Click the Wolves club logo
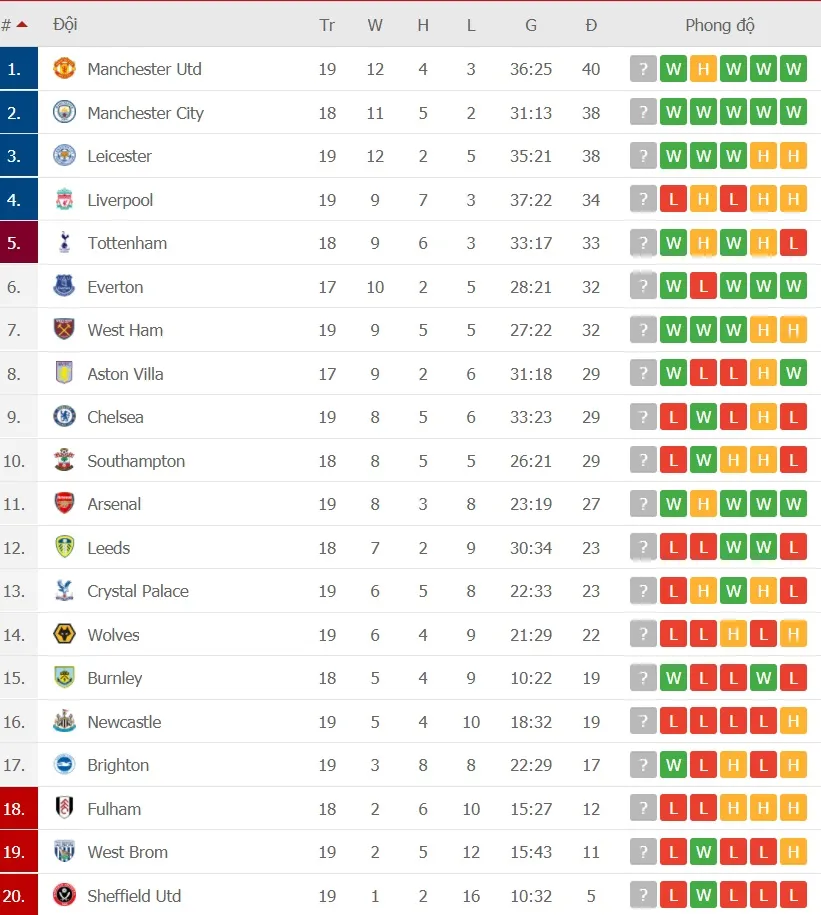 62,634
